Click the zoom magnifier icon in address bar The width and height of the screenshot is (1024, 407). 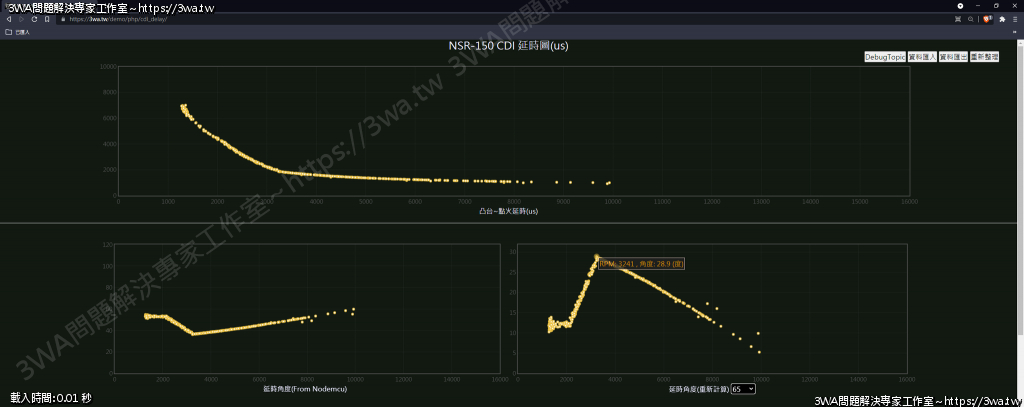coord(970,19)
